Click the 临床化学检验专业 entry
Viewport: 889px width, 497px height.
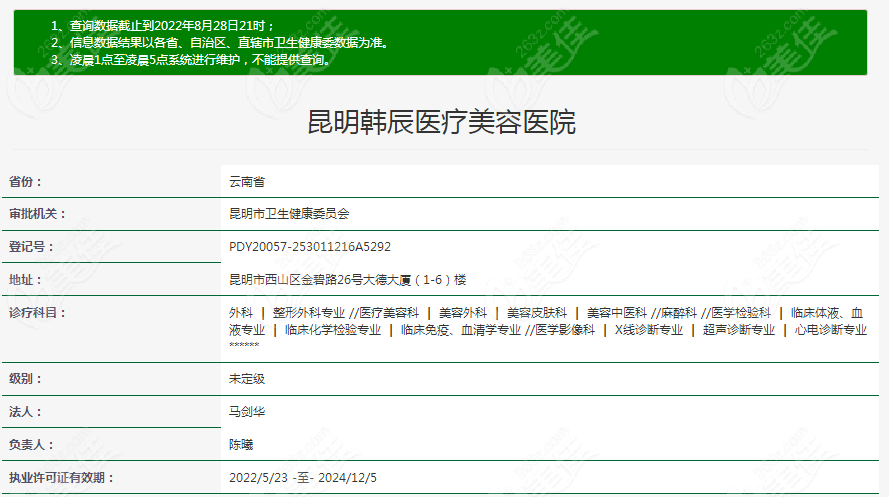(333, 330)
